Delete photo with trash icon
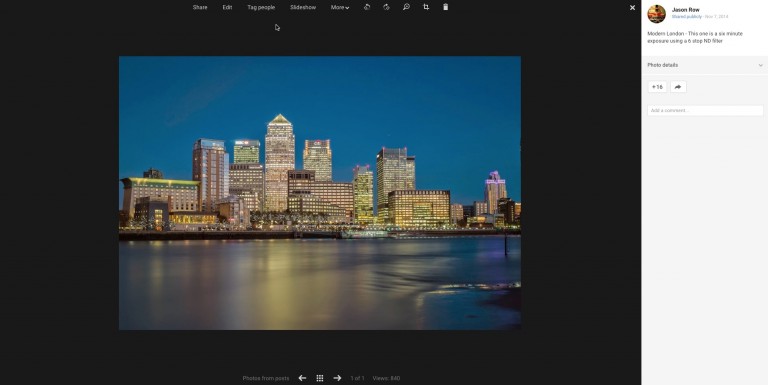This screenshot has height=385, width=768. [x=445, y=7]
